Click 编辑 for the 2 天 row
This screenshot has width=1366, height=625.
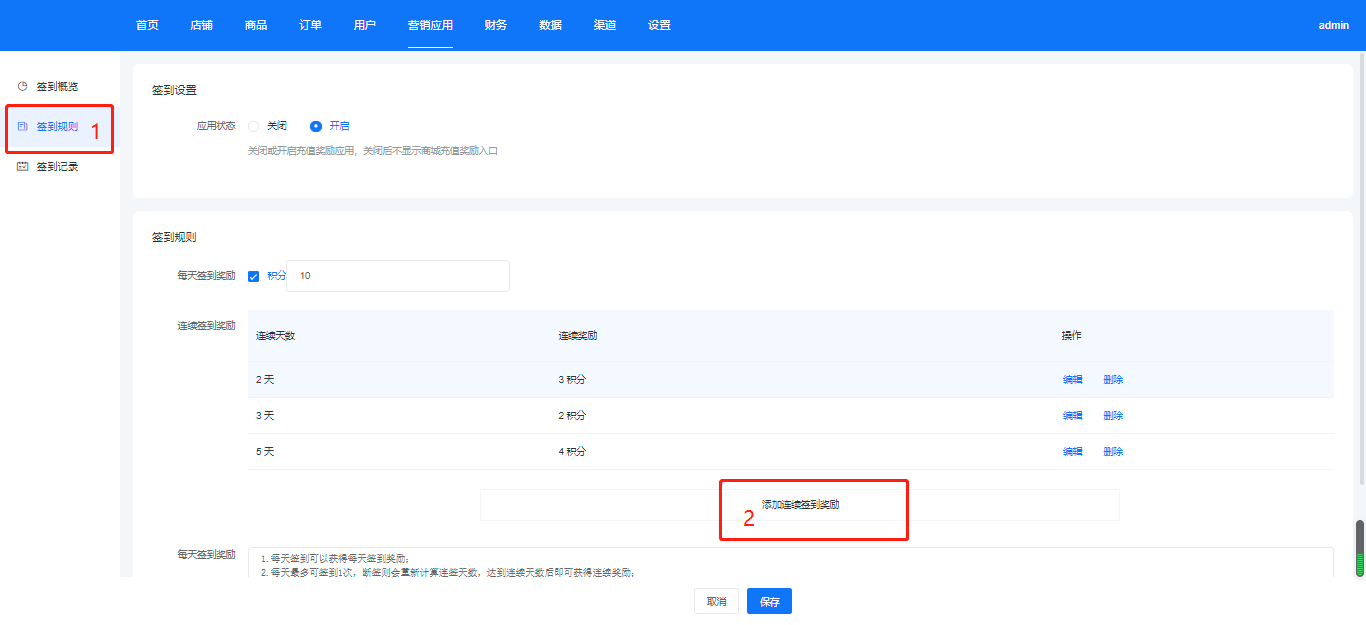point(1072,380)
